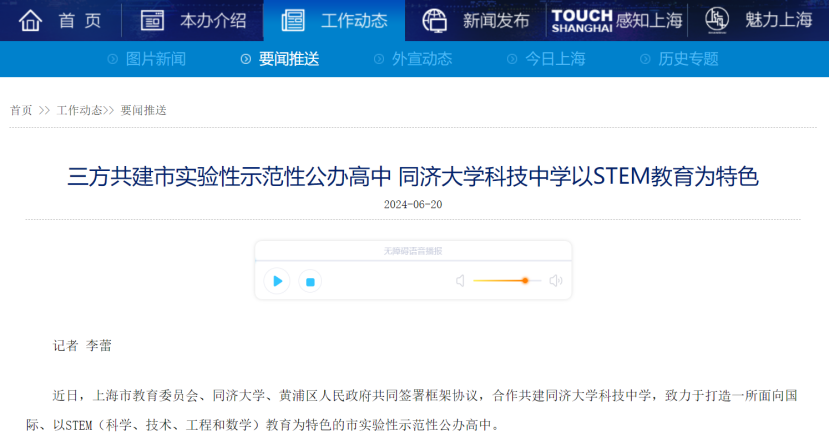Click the bullet icon beside 图片新闻
Image resolution: width=830 pixels, height=443 pixels.
(112, 59)
